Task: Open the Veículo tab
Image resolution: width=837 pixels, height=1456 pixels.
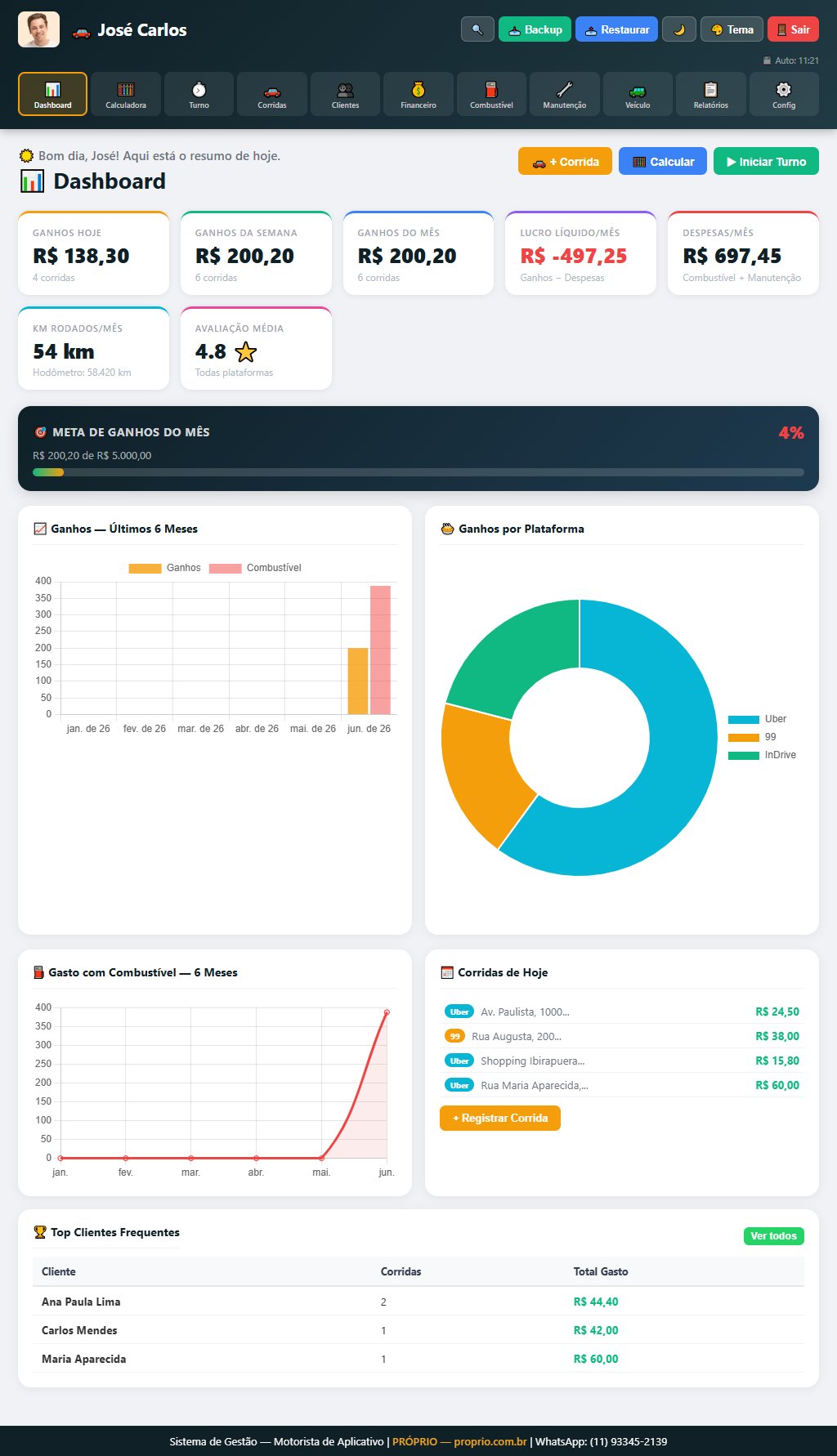Action: click(x=638, y=94)
